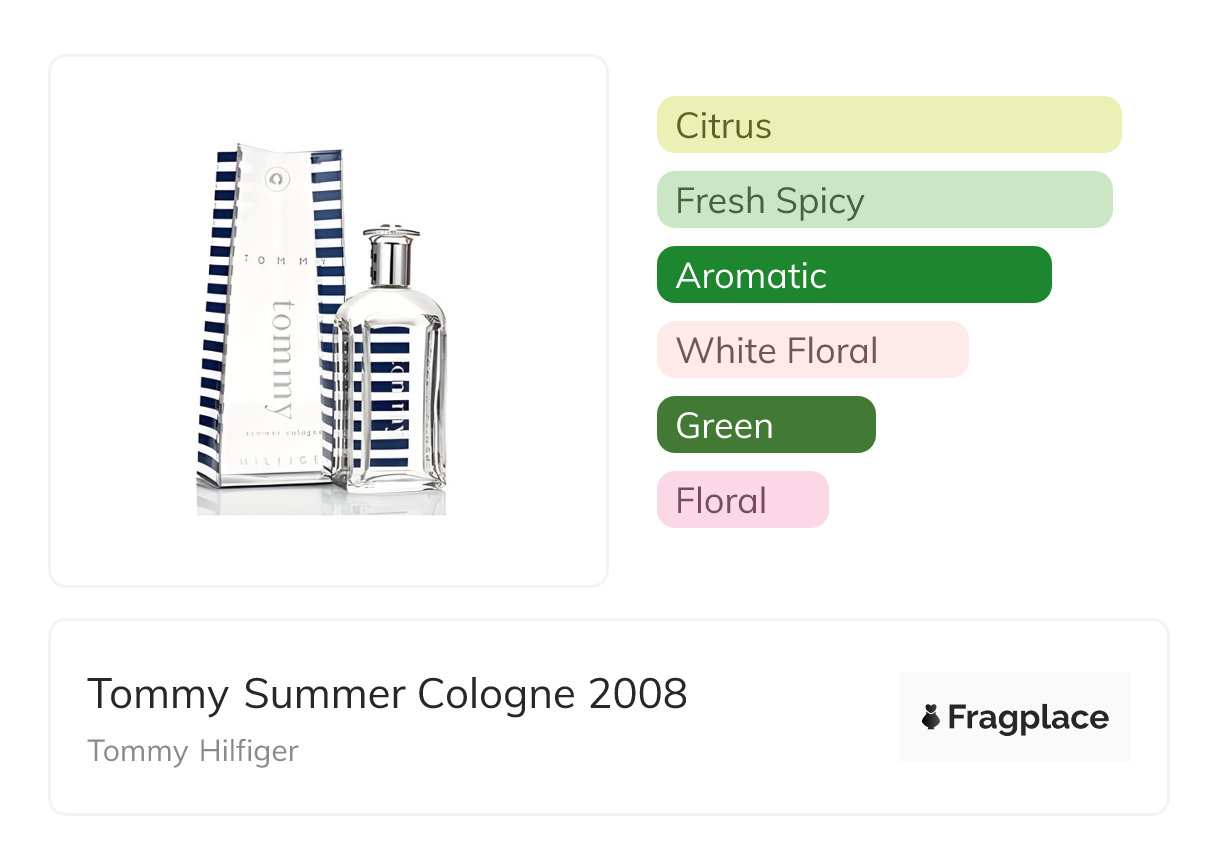Choose the White Floral accord bar
This screenshot has height=864, width=1218.
point(812,350)
